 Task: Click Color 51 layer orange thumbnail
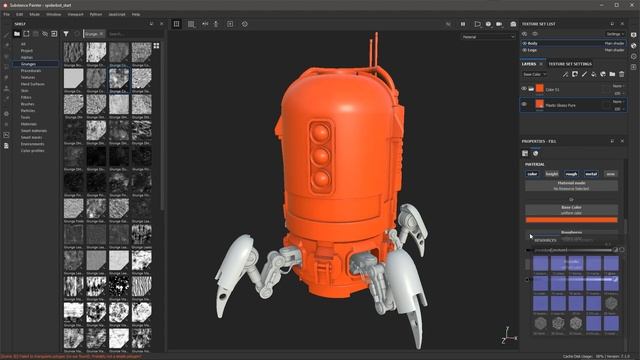tap(540, 88)
